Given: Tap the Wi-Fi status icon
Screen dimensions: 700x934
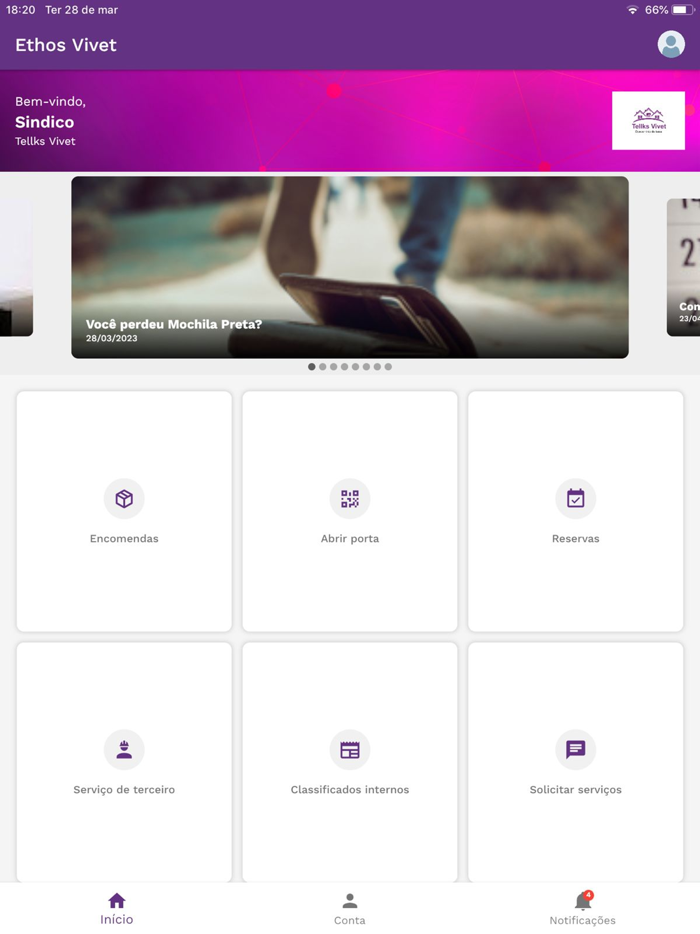Looking at the screenshot, I should point(633,10).
